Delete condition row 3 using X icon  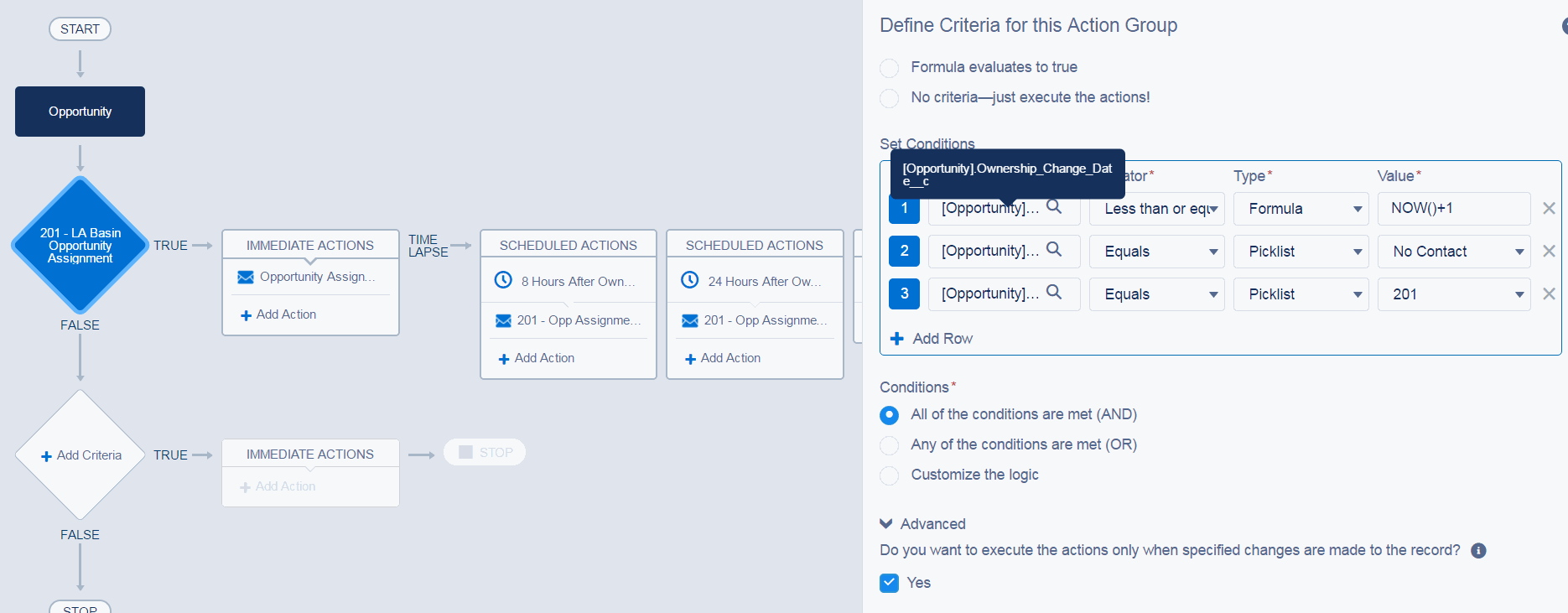(x=1549, y=294)
